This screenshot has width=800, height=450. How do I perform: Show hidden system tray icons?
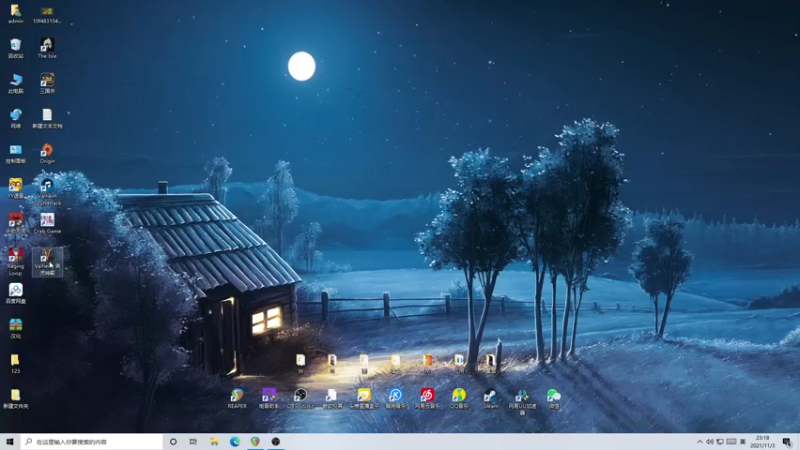tap(699, 441)
